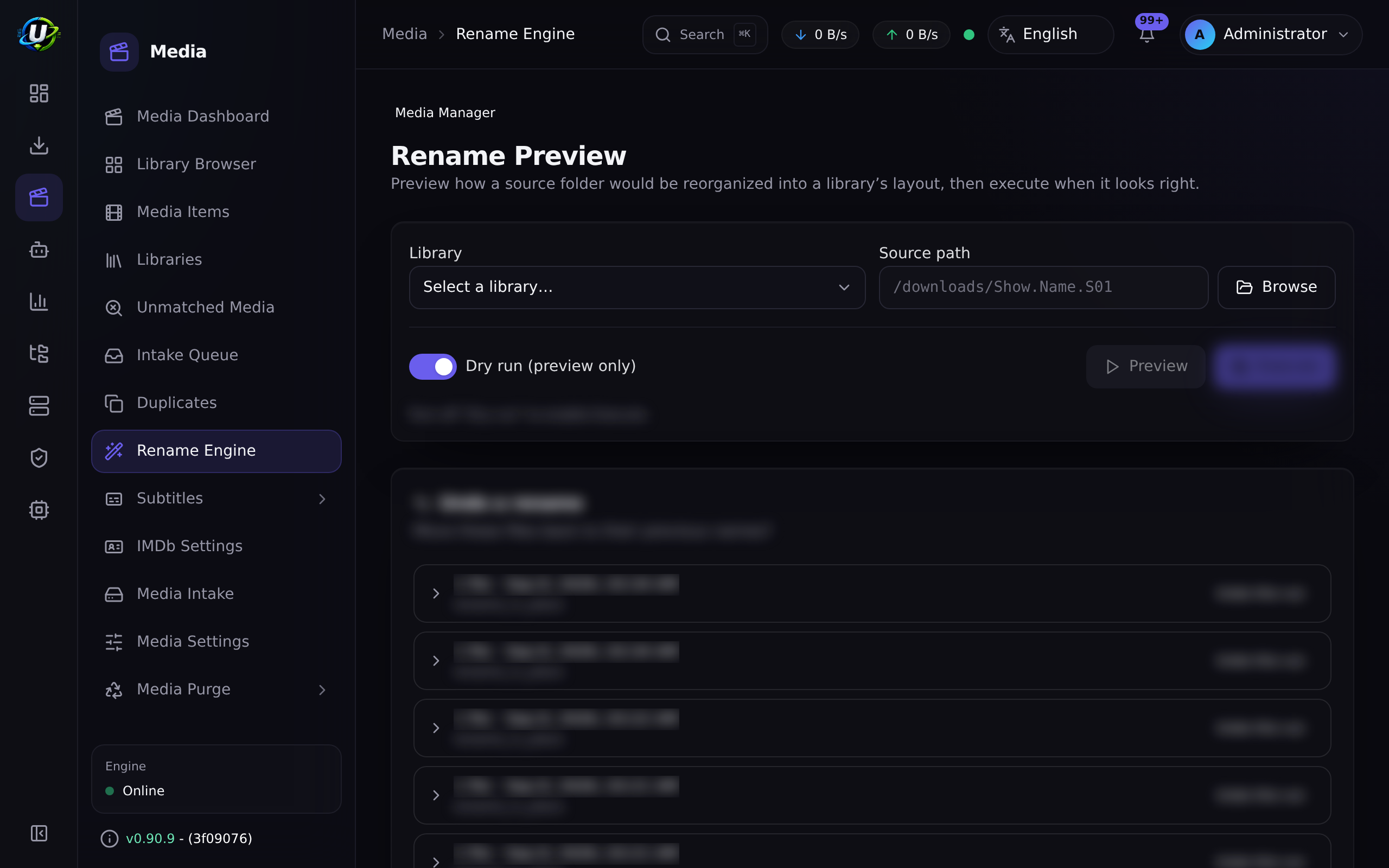Viewport: 1389px width, 868px height.
Task: Click the Search box in top bar
Action: [x=705, y=34]
